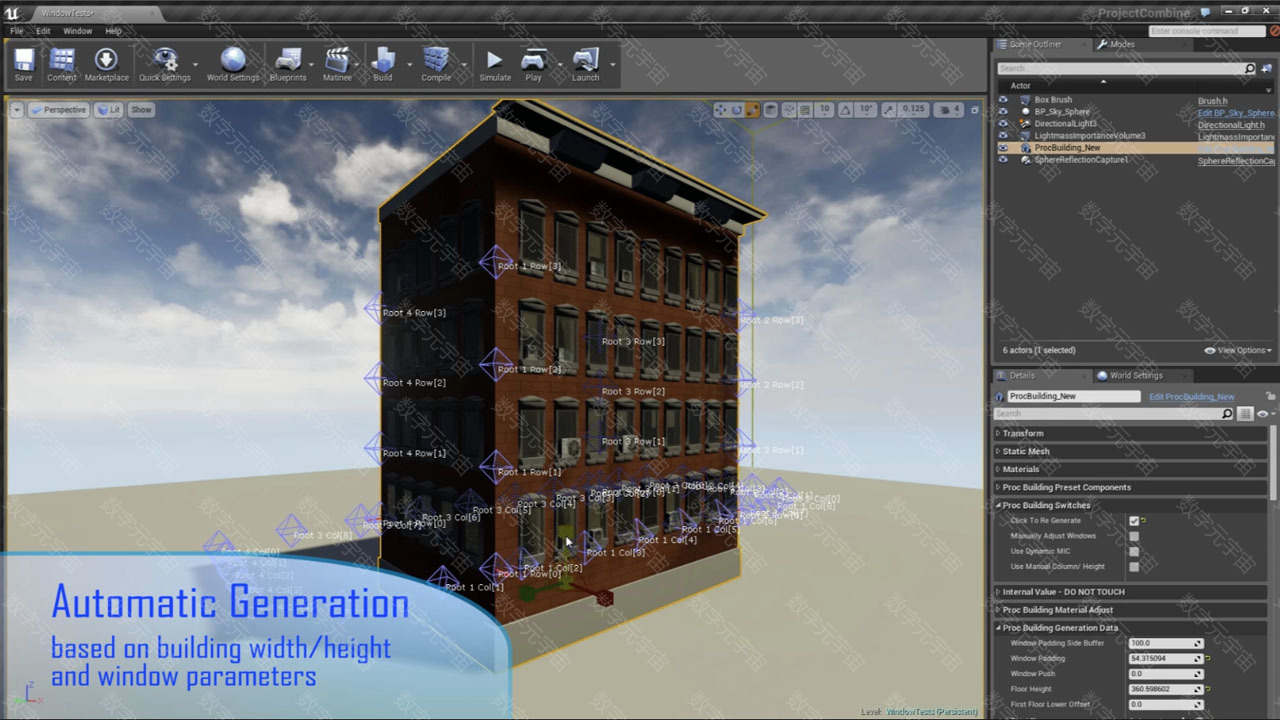This screenshot has height=720, width=1280.
Task: Click the Blueprints toolbar icon
Action: 288,64
